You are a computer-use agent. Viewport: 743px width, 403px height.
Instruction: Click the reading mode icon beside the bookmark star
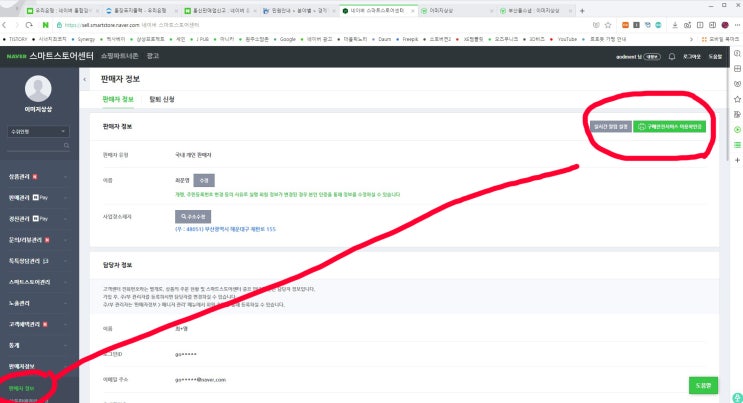596,25
